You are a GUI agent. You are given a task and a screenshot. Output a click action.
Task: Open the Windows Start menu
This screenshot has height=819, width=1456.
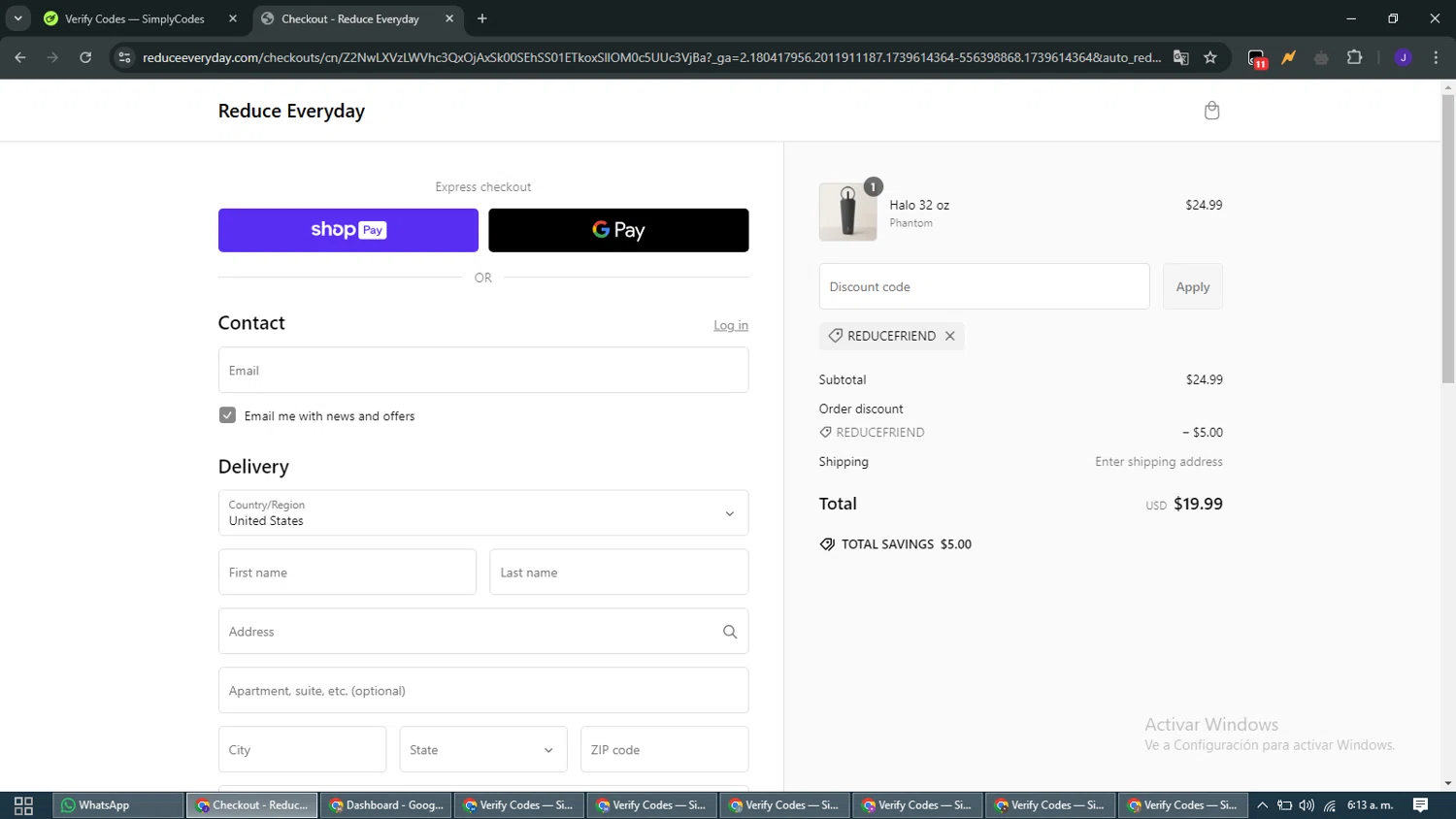coord(23,805)
